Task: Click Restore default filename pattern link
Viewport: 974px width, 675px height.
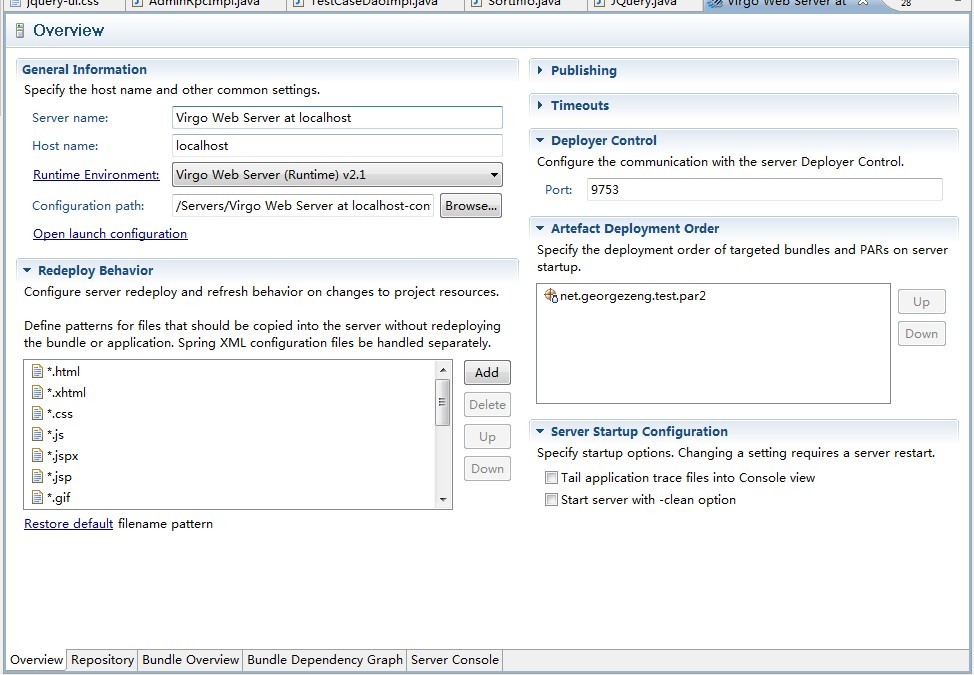Action: click(x=68, y=523)
